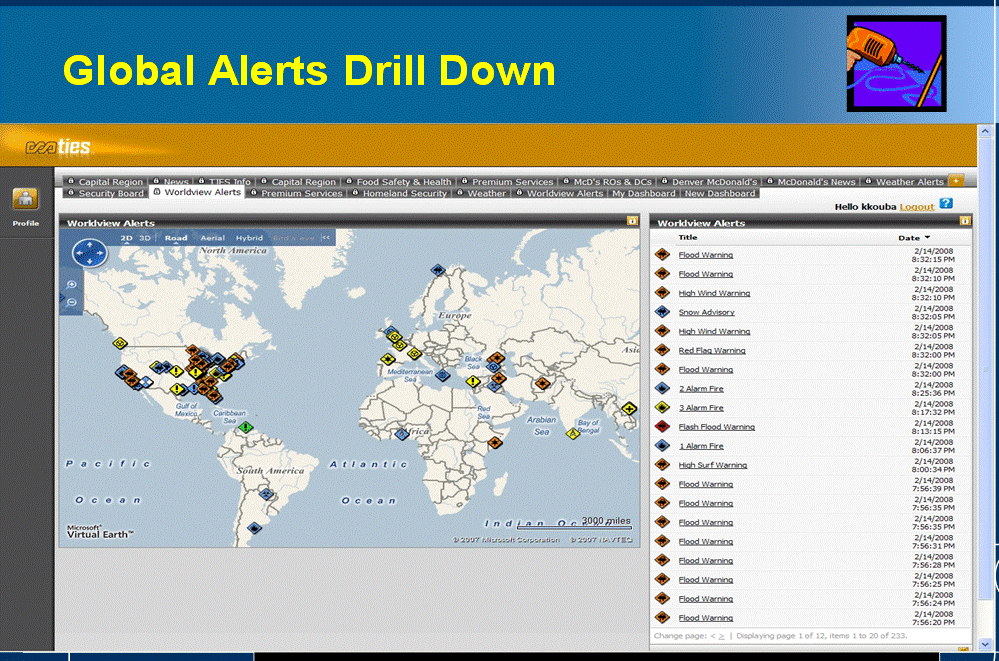Open the 2 Alarm Fire alert link
Screen dimensions: 999x661
pyautogui.click(x=701, y=389)
